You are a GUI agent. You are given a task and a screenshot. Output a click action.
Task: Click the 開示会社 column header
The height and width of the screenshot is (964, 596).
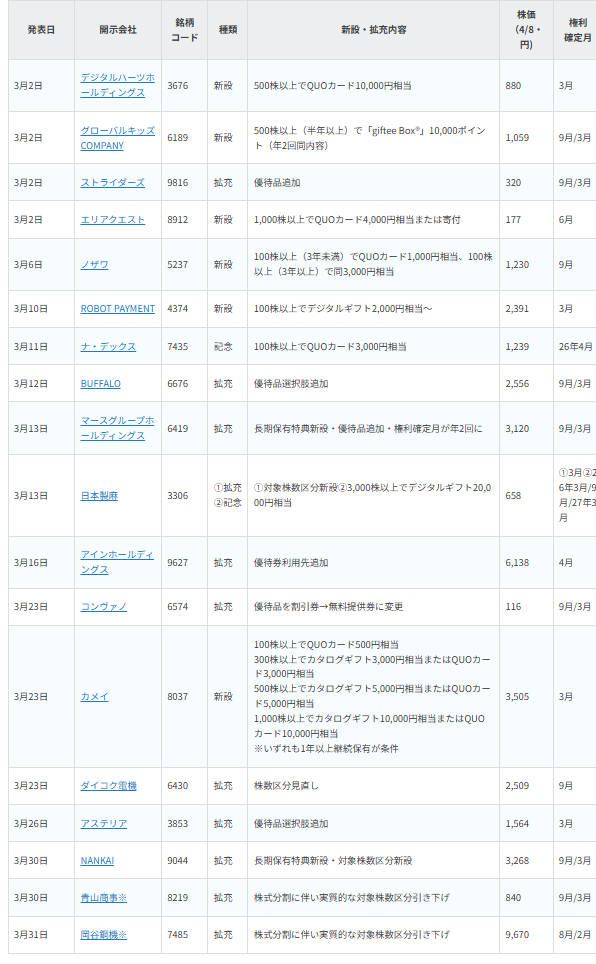pos(118,30)
